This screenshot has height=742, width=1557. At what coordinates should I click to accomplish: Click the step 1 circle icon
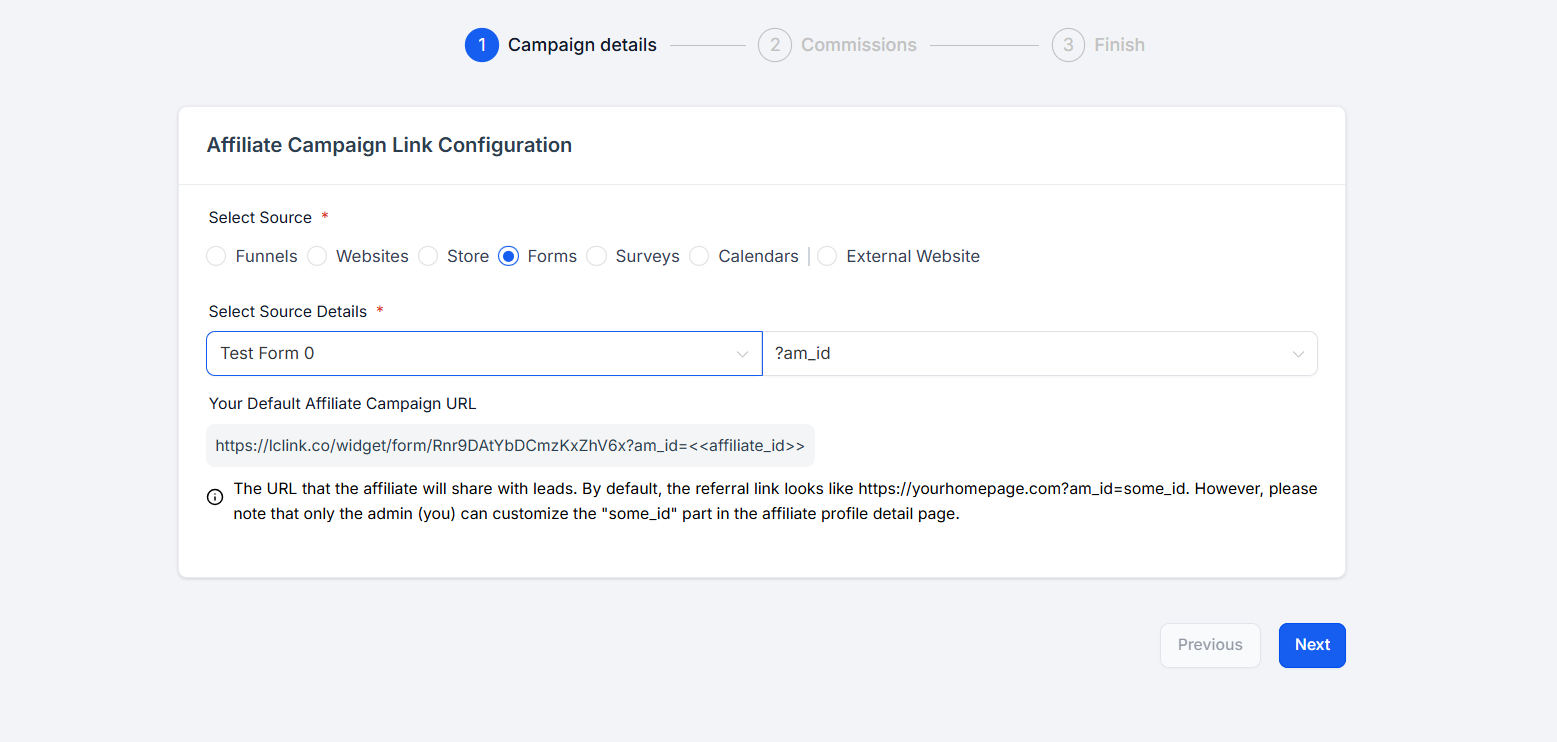pyautogui.click(x=481, y=45)
